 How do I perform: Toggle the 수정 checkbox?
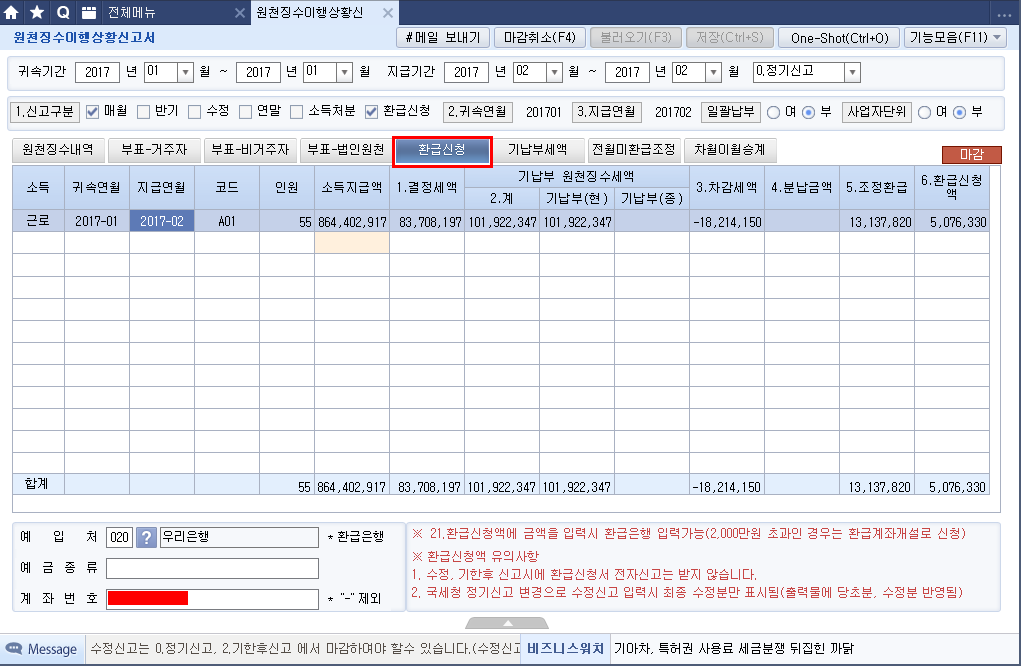tap(194, 112)
